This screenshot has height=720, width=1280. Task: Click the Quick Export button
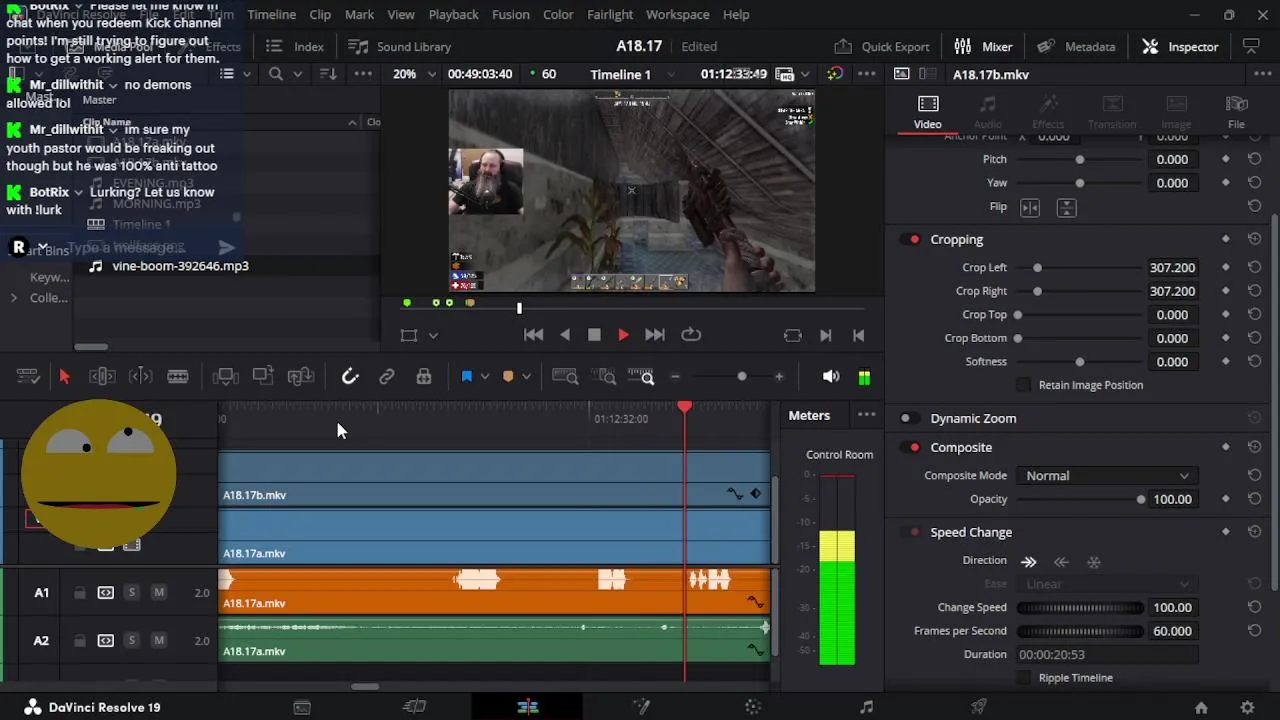pos(882,47)
